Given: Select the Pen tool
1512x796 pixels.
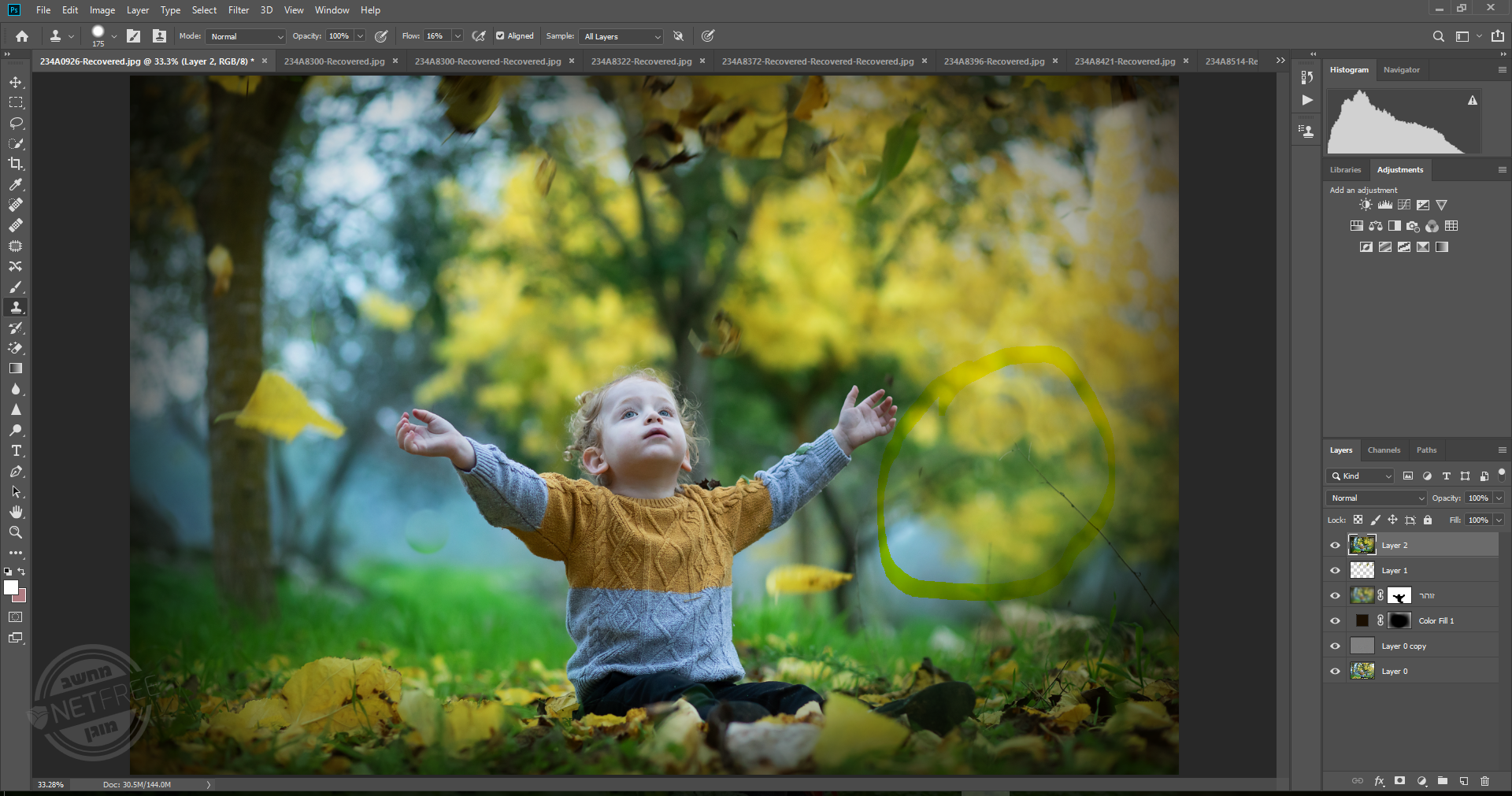Looking at the screenshot, I should click(16, 472).
